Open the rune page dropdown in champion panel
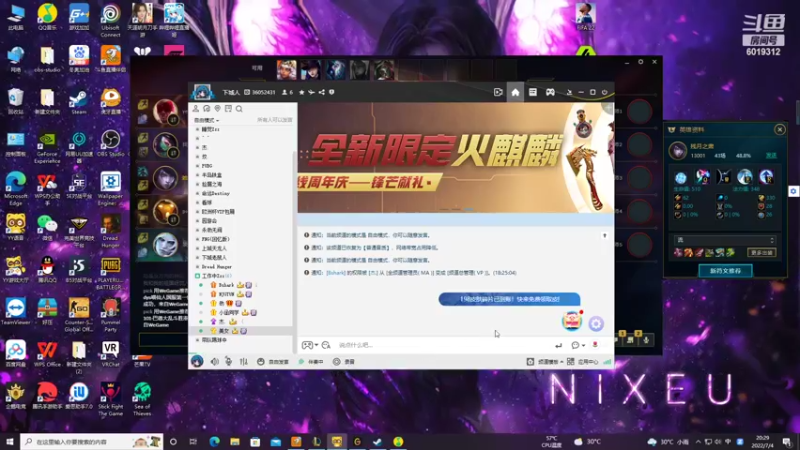Screen dimensions: 800x450 [x=725, y=240]
